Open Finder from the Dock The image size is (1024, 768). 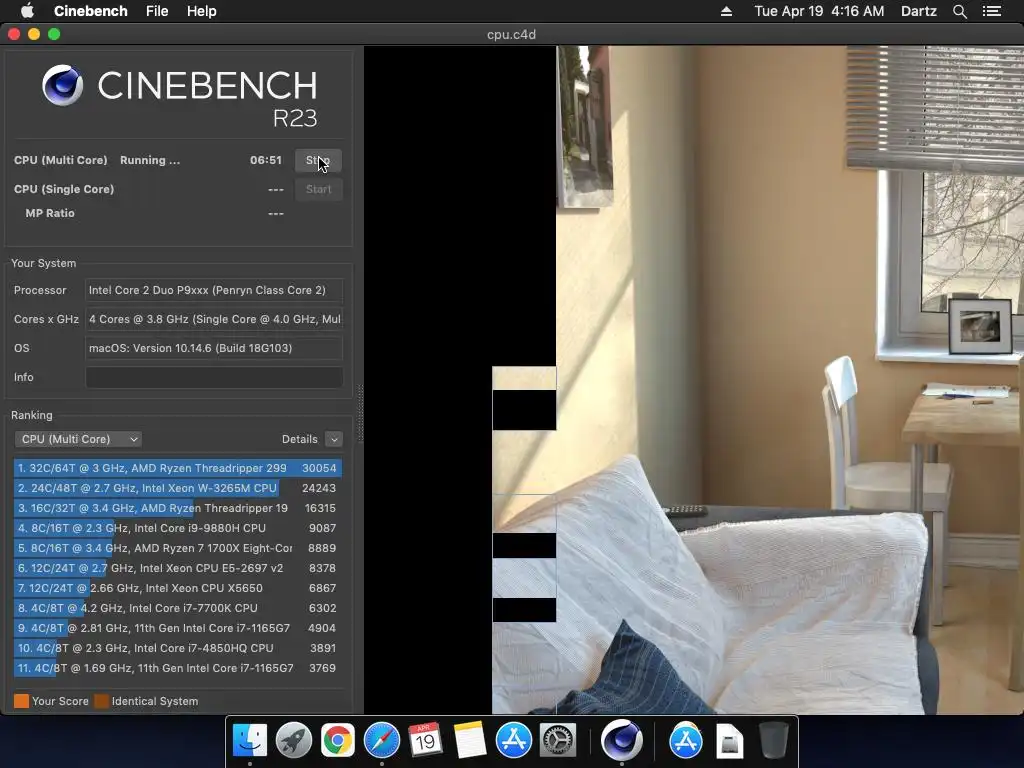click(249, 741)
